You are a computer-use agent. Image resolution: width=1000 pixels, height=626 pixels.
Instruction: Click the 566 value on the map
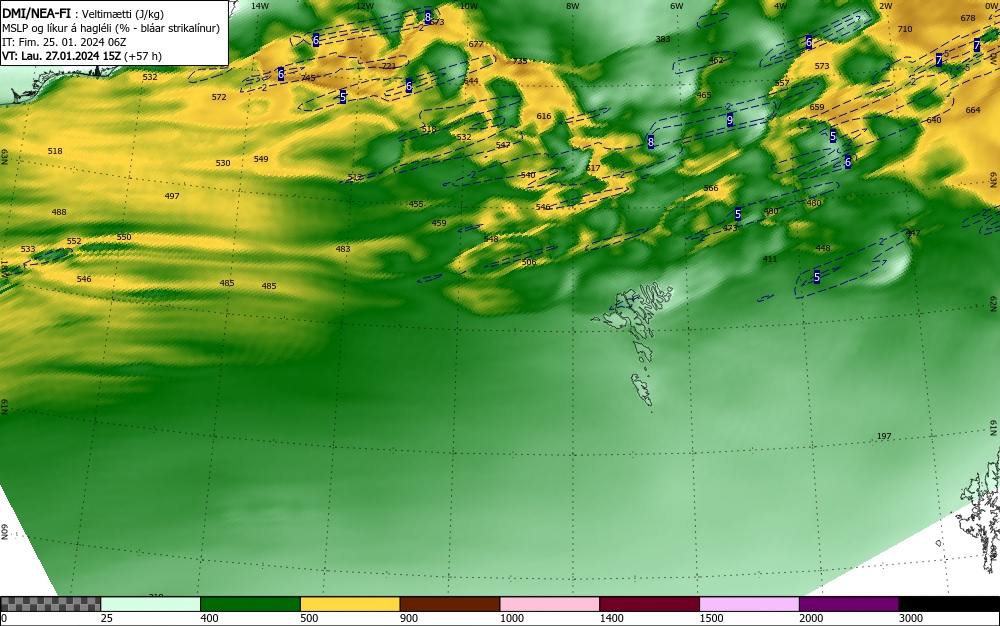coord(711,188)
